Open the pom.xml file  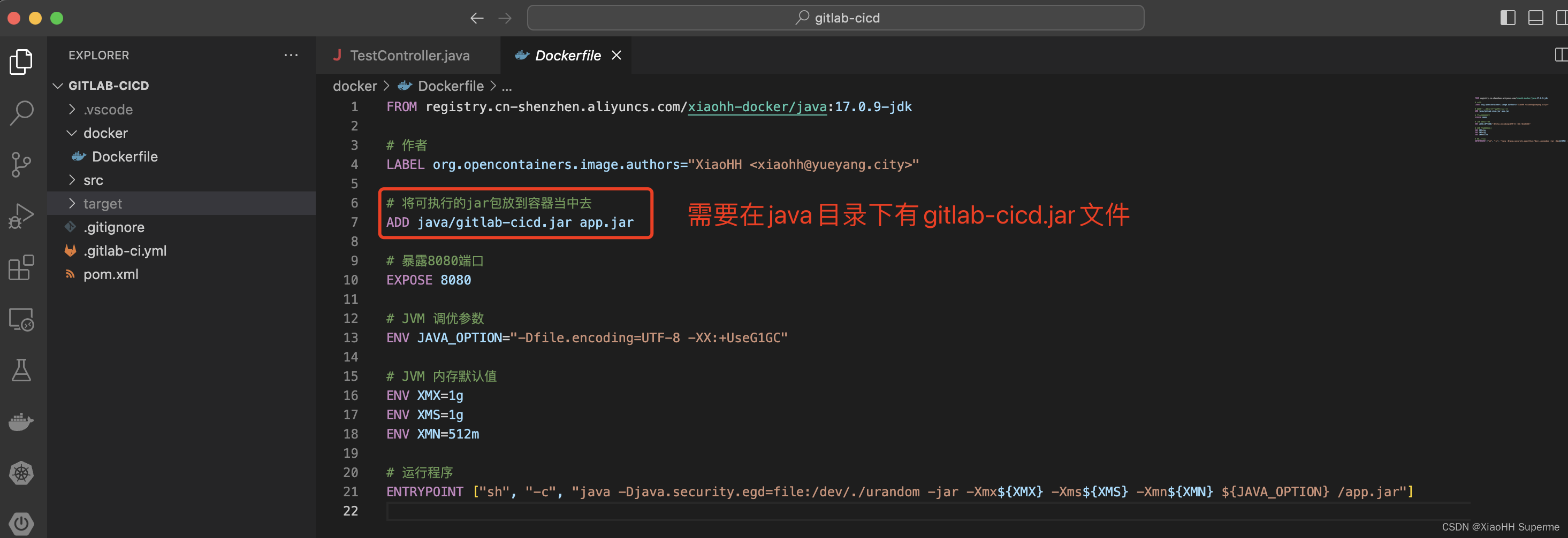181,274
